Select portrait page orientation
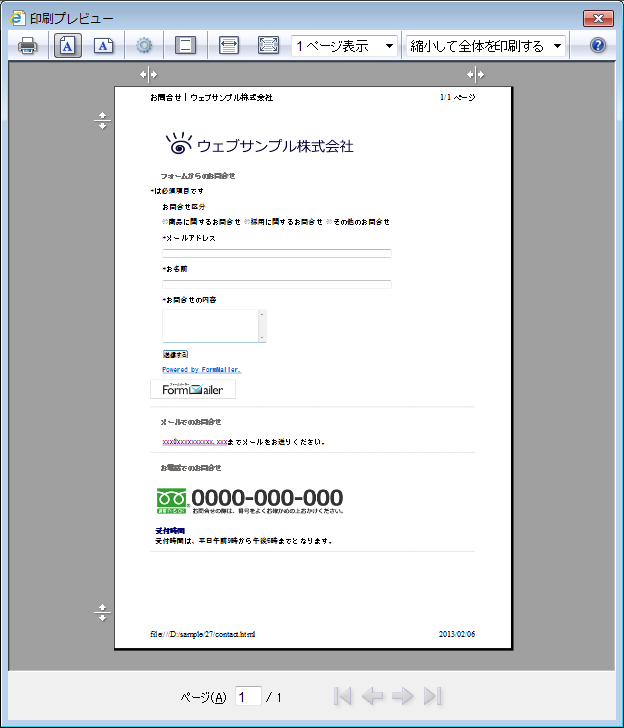Image resolution: width=624 pixels, height=728 pixels. tap(68, 46)
